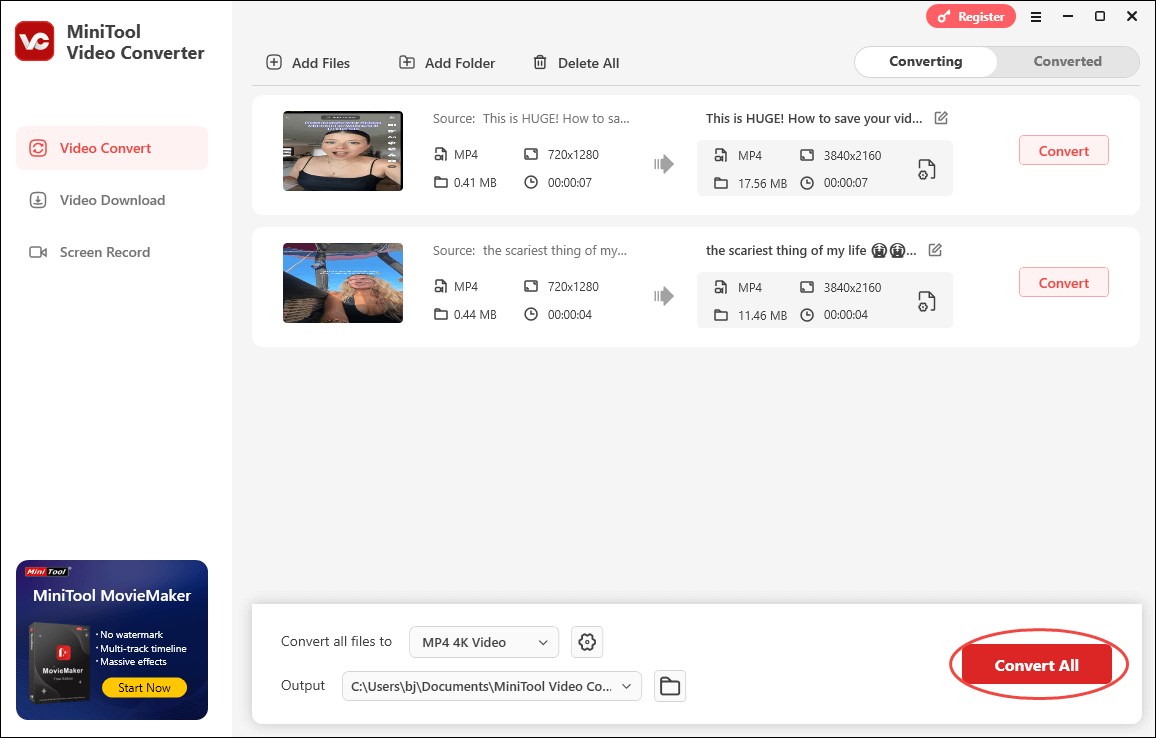The height and width of the screenshot is (738, 1156).
Task: Click the conversion arrow of the second video
Action: coord(664,296)
